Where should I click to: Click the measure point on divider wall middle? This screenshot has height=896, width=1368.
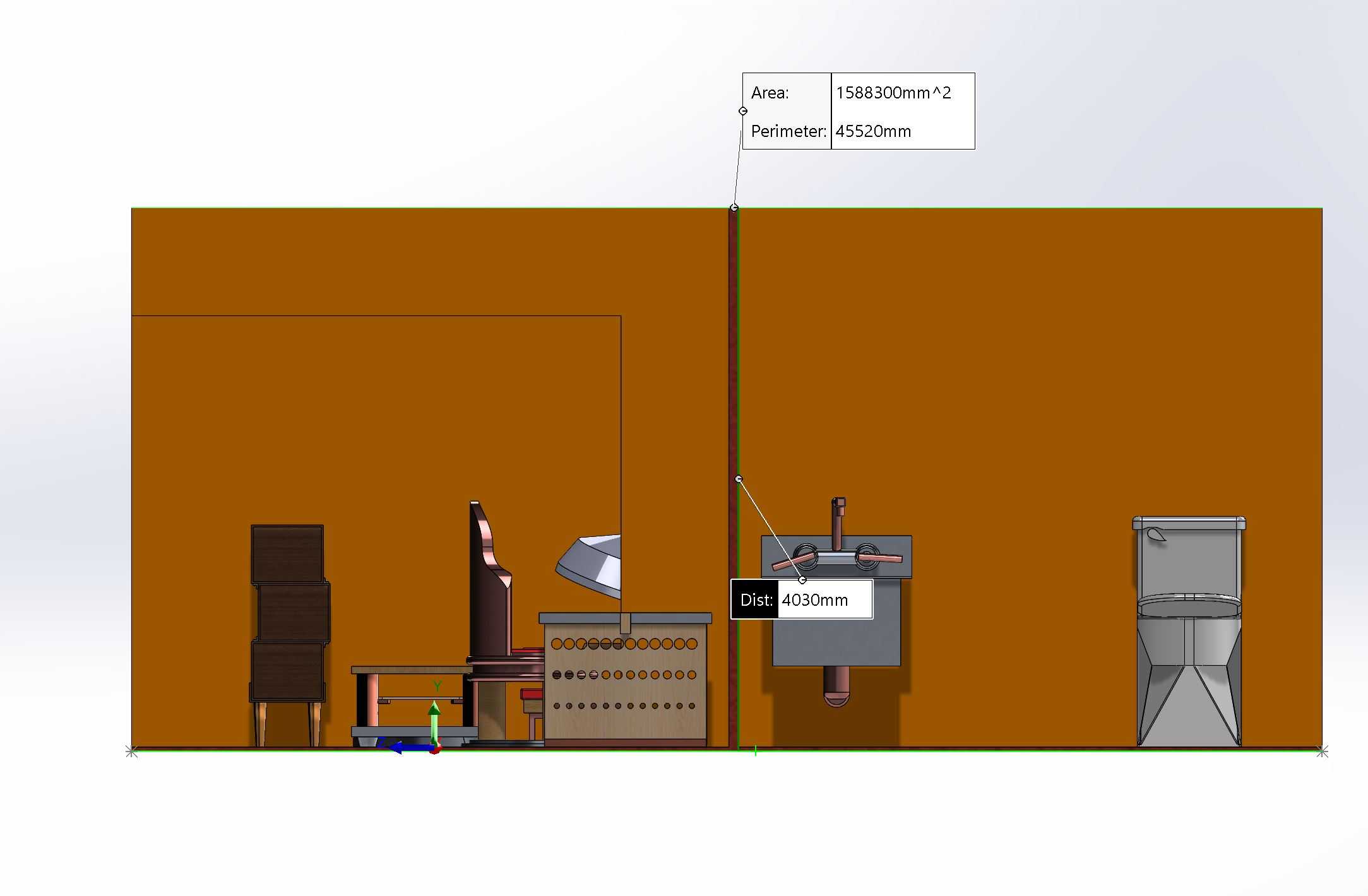[x=739, y=479]
